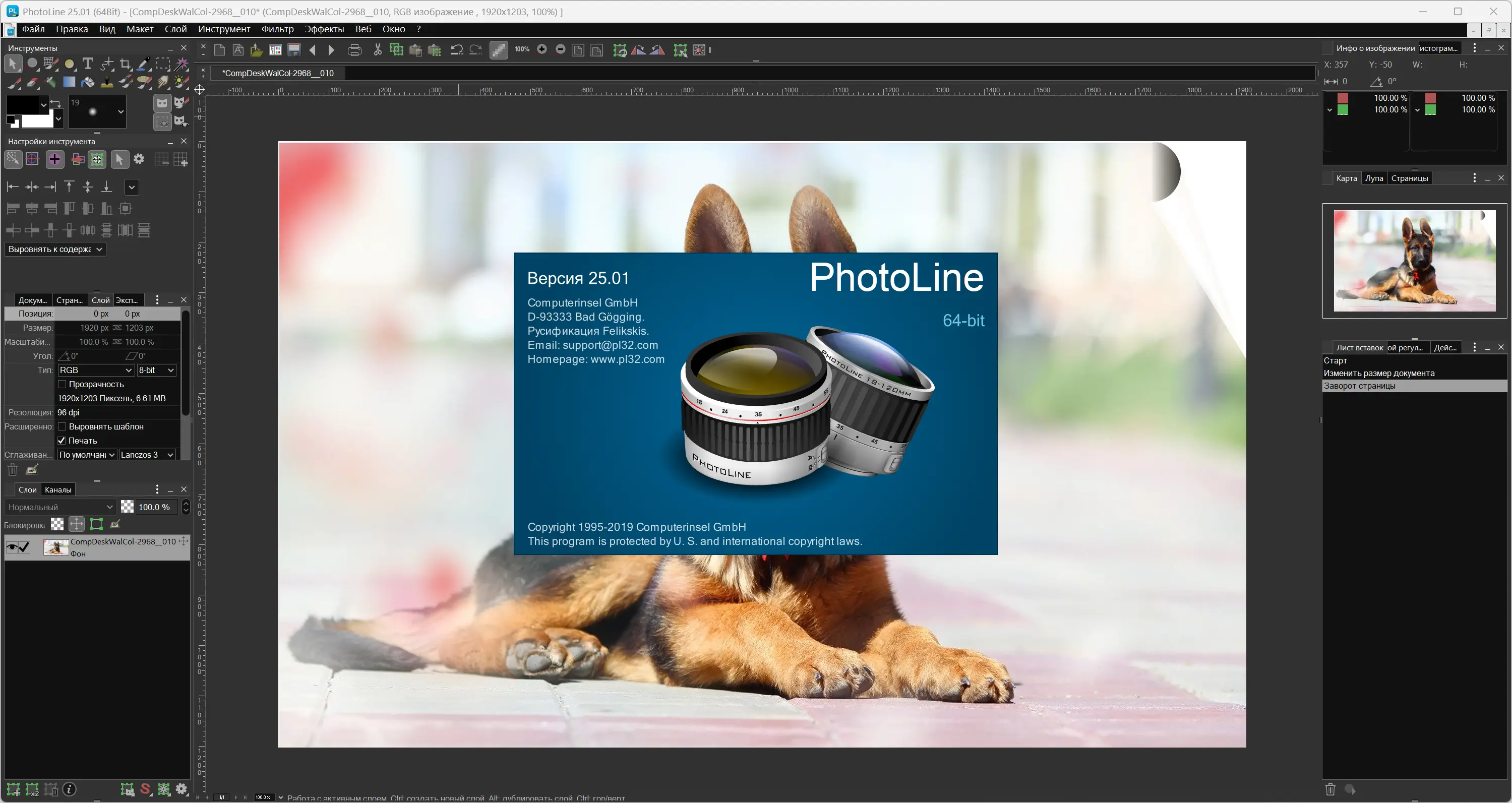Click the Zoom In plus icon
Viewport: 1512px width, 803px height.
(542, 49)
